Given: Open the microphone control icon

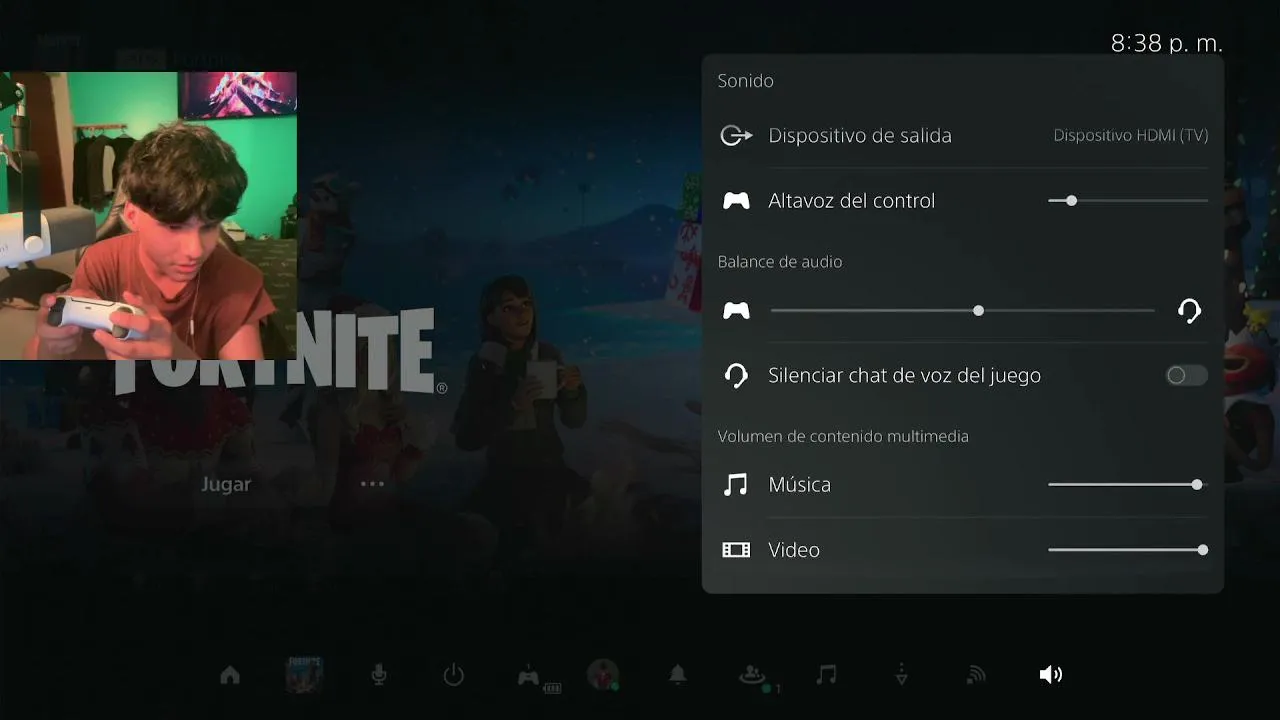Looking at the screenshot, I should (379, 675).
